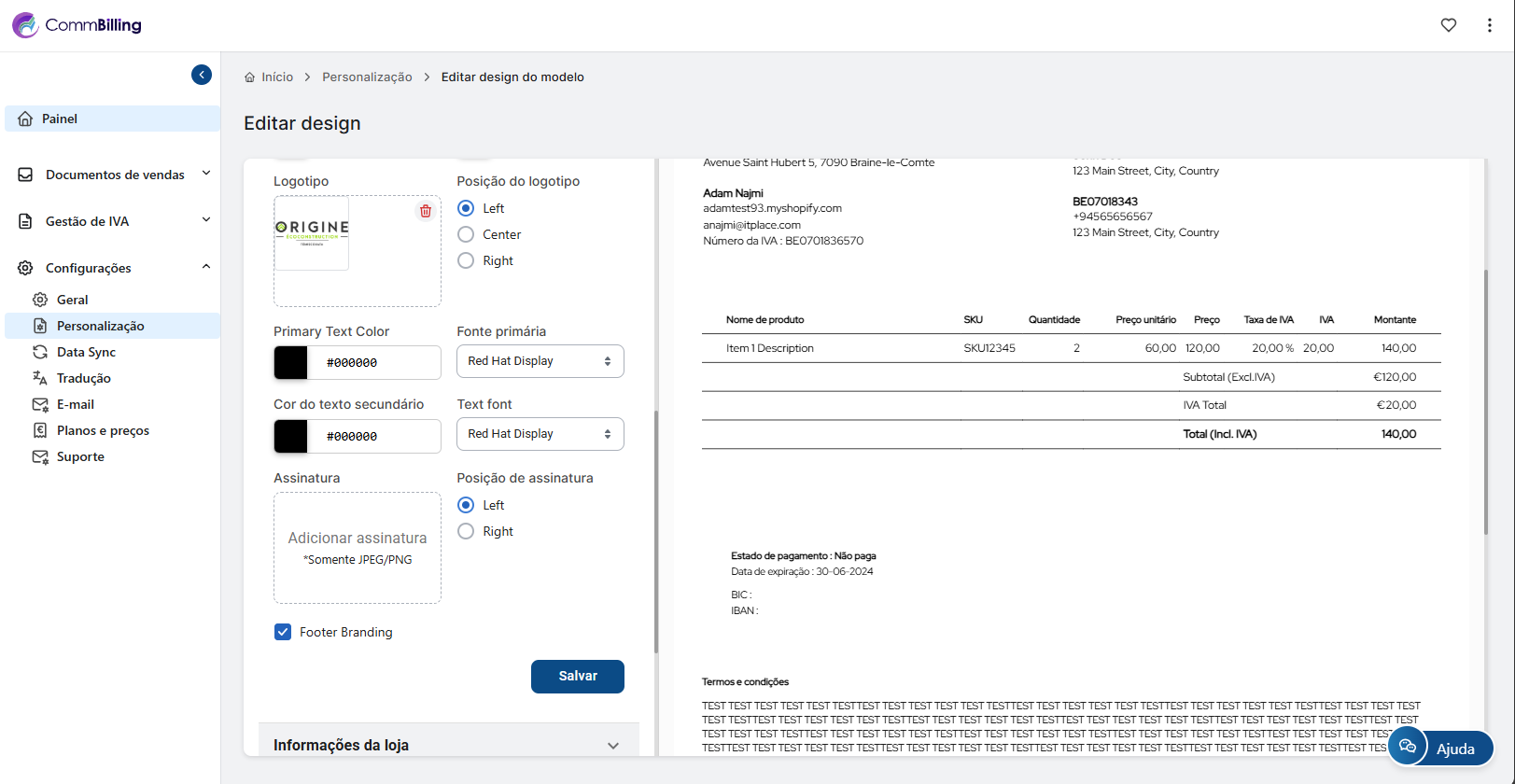Uncheck the Footer Branding checkbox
This screenshot has width=1515, height=784.
283,632
